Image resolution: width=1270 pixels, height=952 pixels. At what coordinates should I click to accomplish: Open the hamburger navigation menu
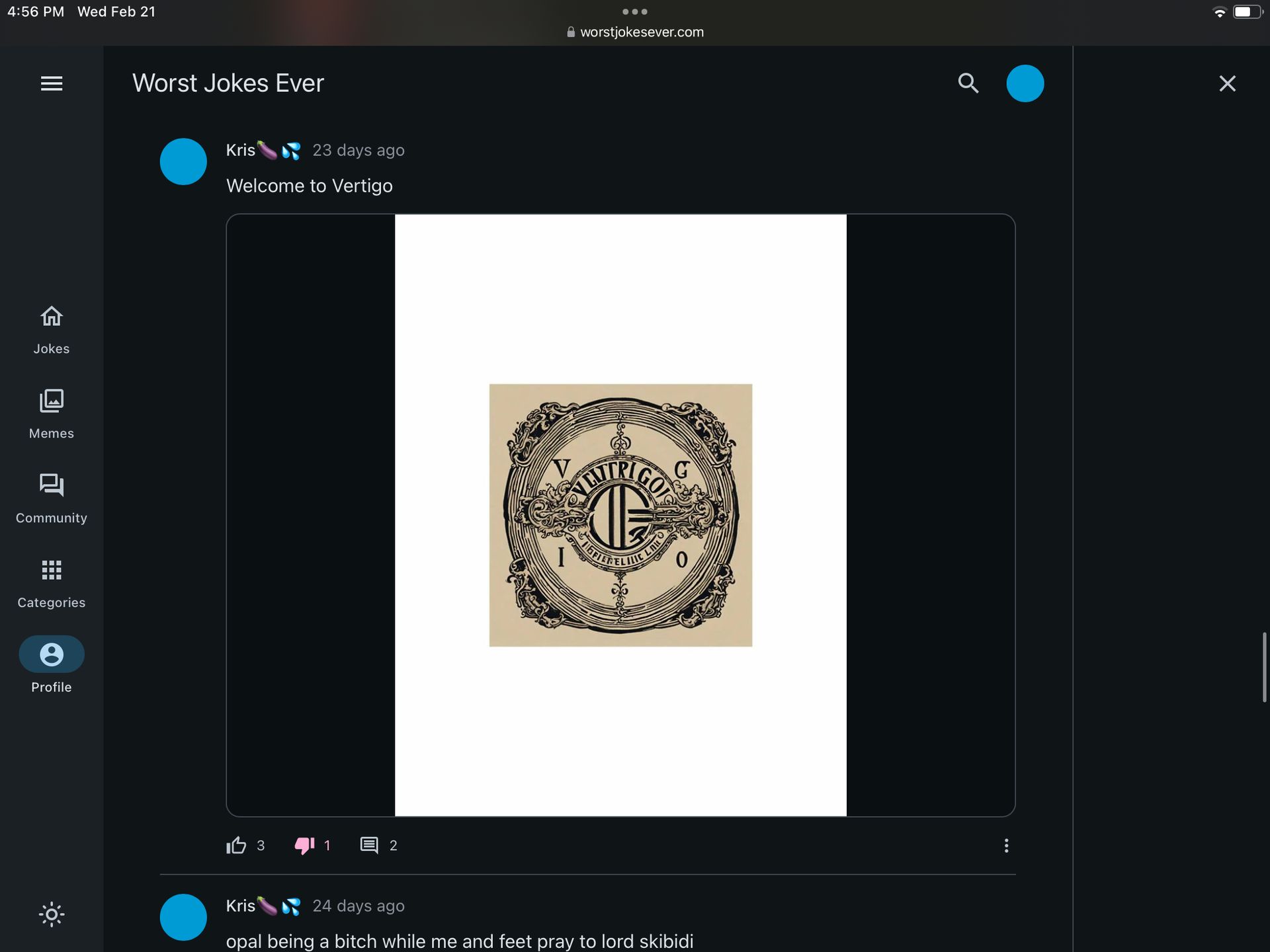(52, 83)
